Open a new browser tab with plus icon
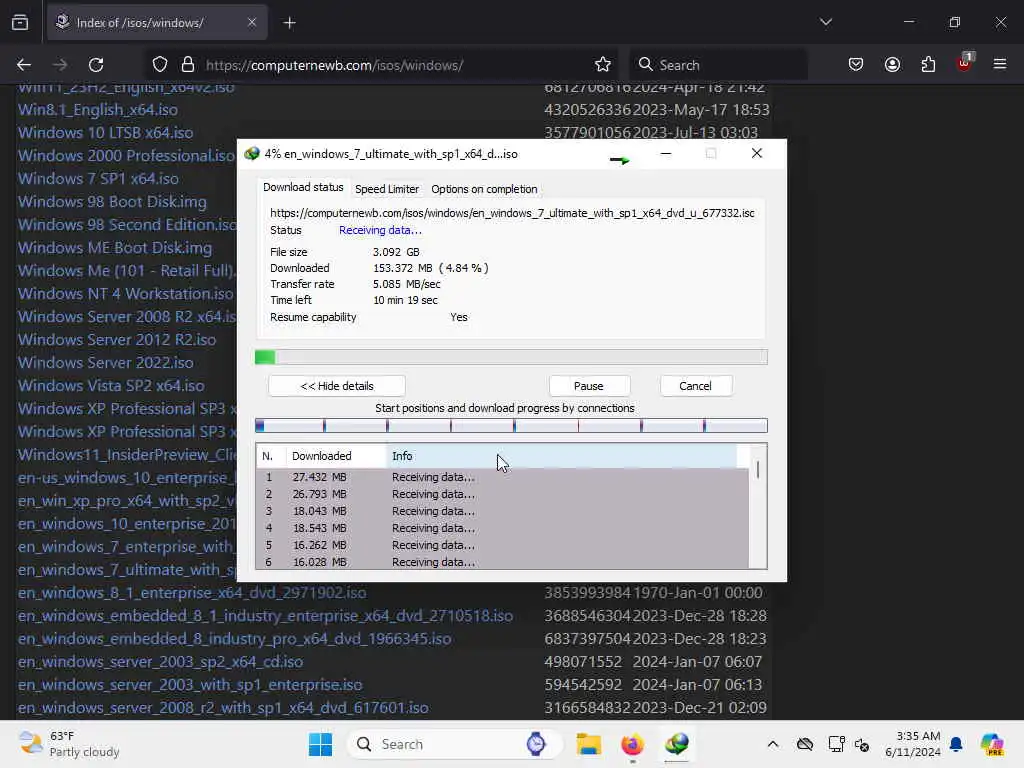The image size is (1024, 768). tap(289, 23)
